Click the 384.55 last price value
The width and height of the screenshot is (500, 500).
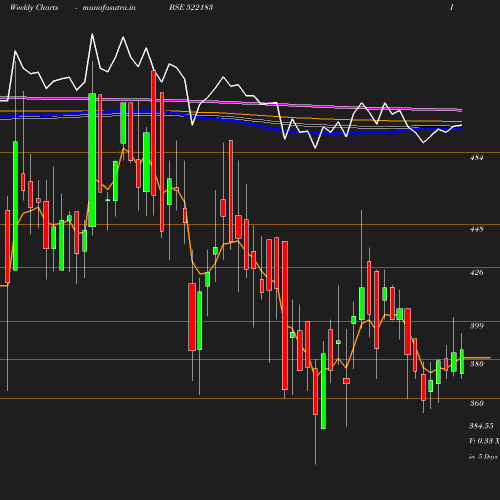tap(481, 426)
